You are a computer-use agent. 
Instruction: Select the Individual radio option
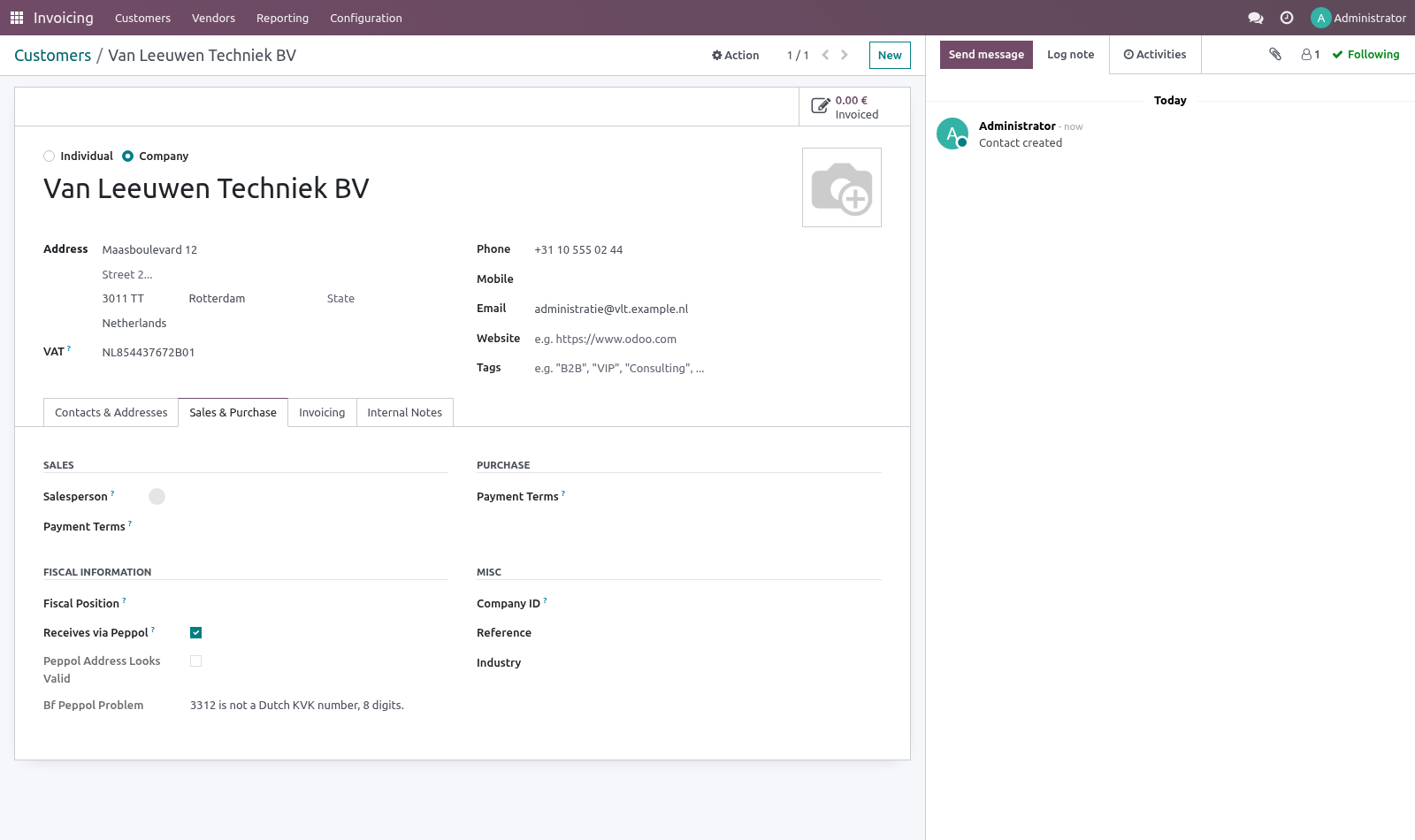tap(50, 157)
